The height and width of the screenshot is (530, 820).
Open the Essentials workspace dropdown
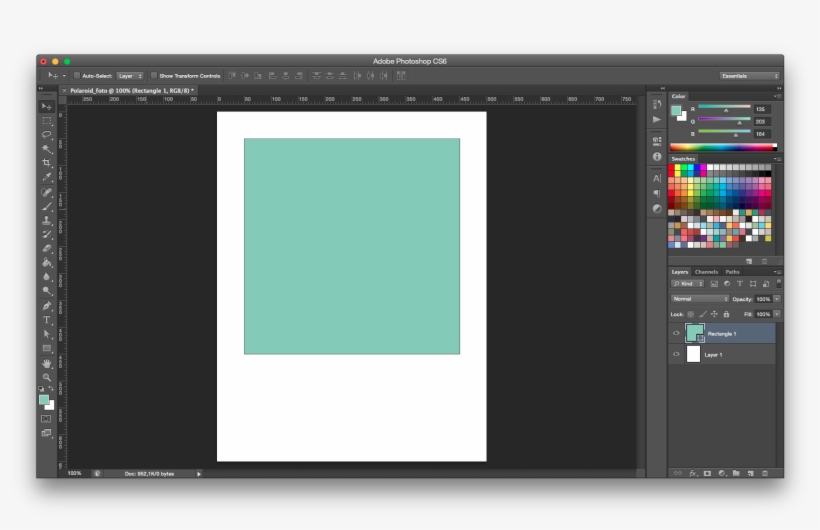(x=749, y=76)
